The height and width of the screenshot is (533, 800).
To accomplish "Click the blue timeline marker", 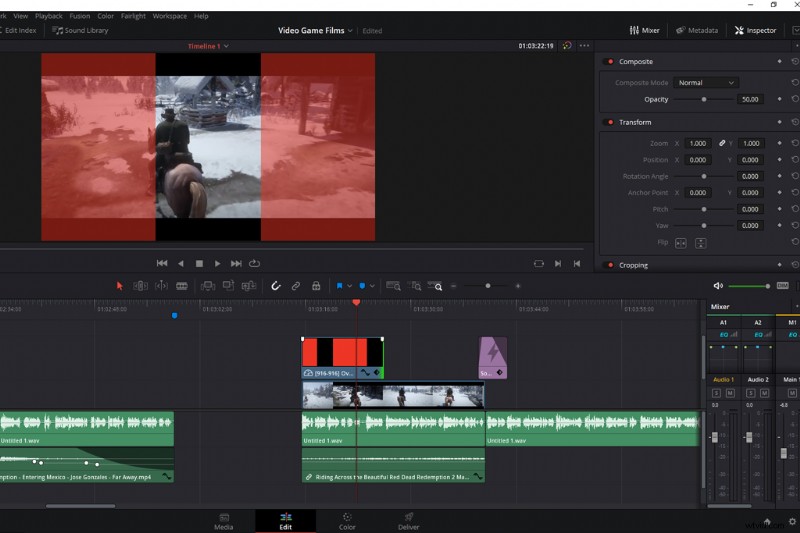I will (174, 316).
